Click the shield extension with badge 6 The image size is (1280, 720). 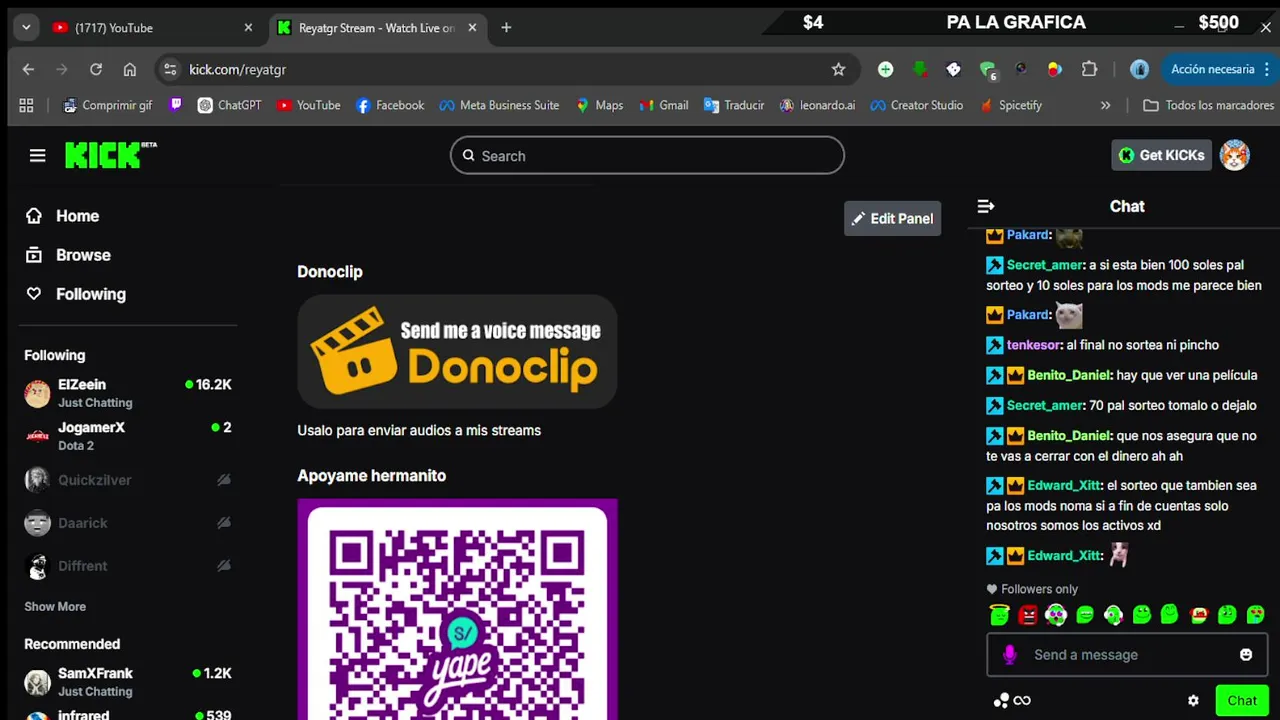pos(988,69)
